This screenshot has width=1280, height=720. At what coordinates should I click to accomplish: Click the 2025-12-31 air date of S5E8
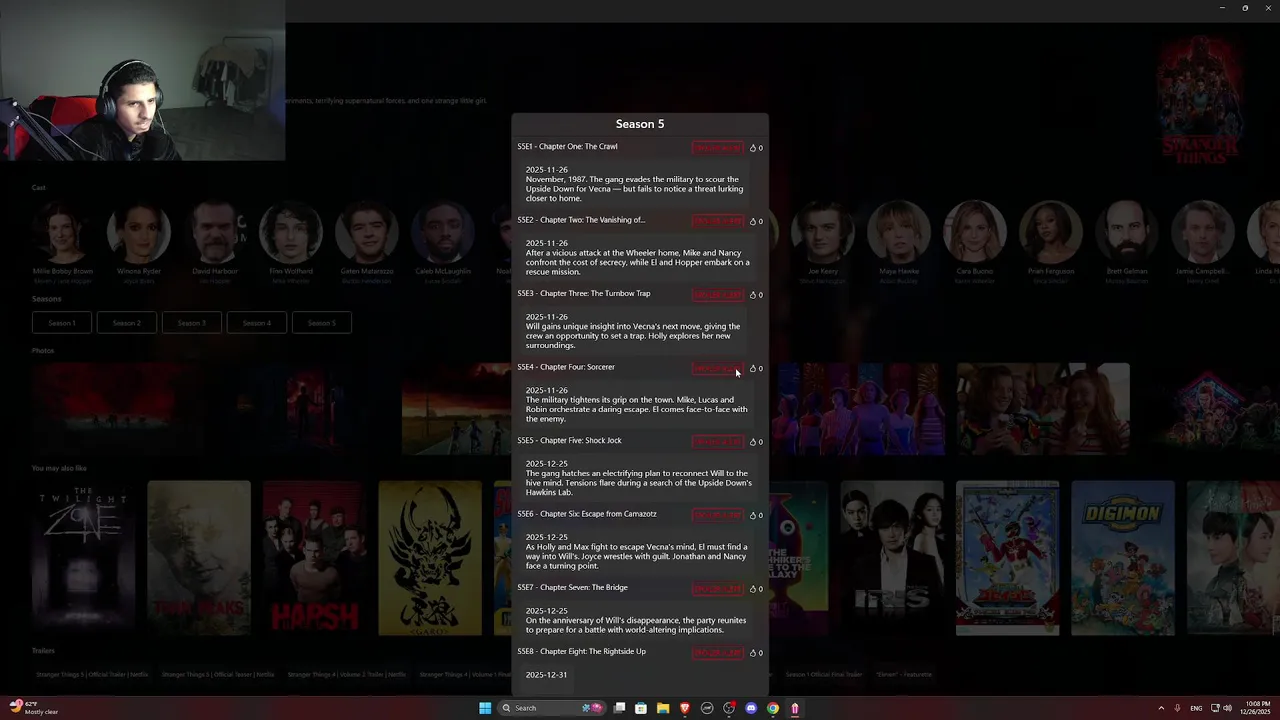click(546, 675)
